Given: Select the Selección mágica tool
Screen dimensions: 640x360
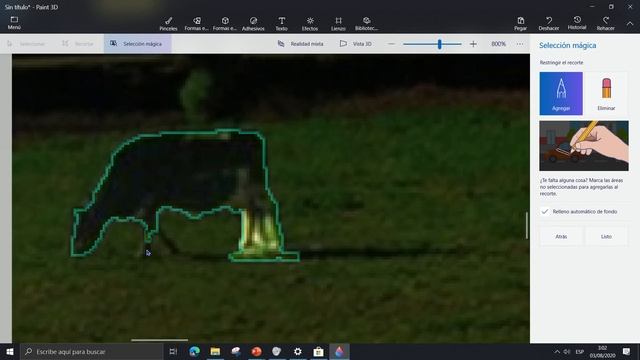Looking at the screenshot, I should point(138,44).
